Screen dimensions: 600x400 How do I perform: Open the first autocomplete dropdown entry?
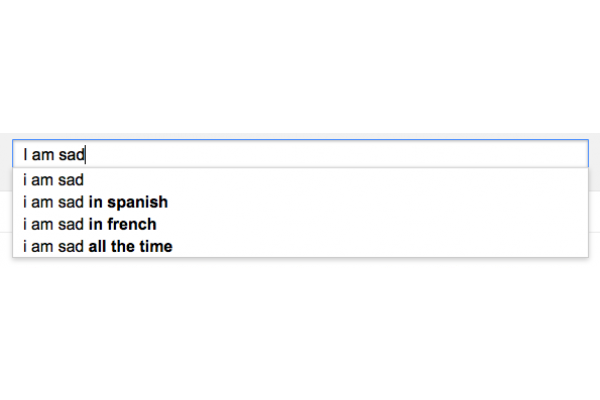pos(300,181)
